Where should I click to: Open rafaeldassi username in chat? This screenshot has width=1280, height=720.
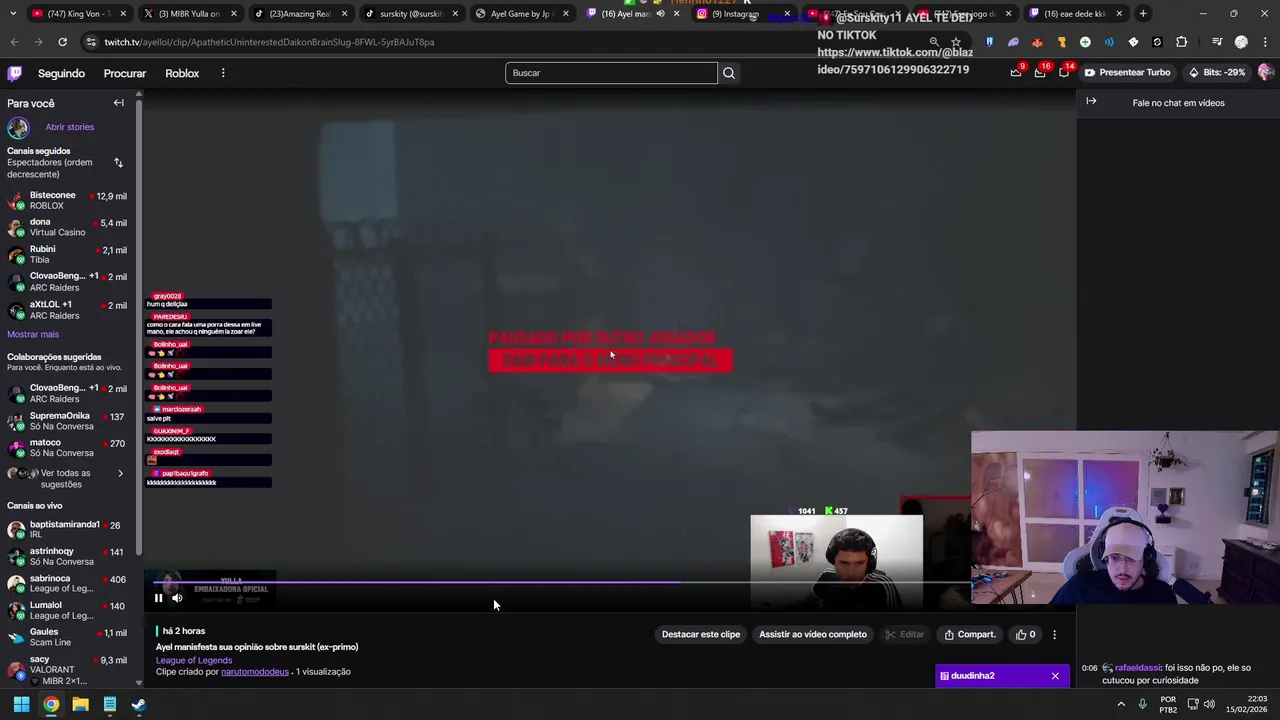tap(1138, 668)
